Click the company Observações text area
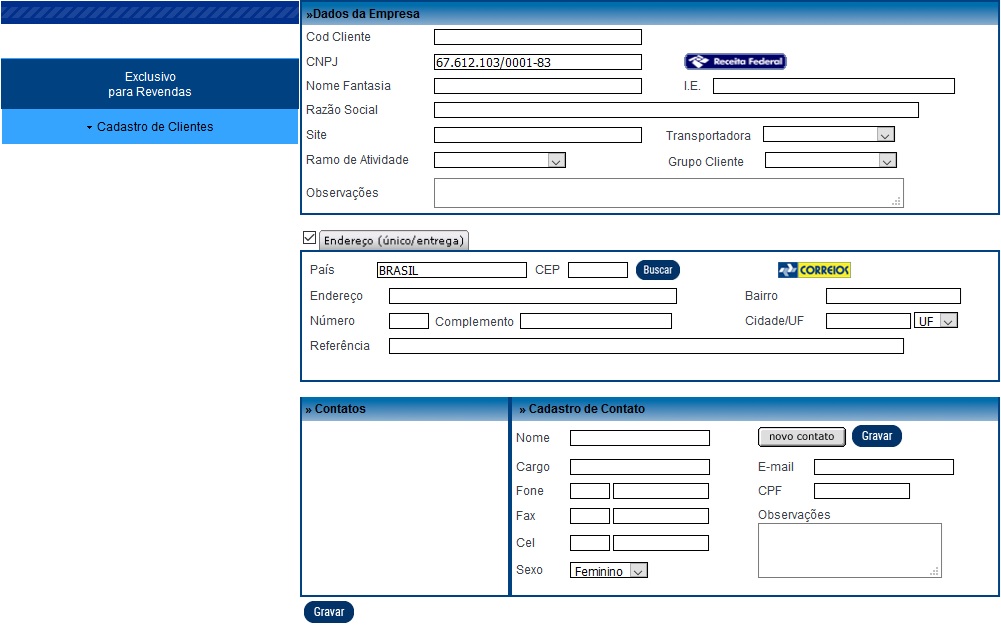 668,193
